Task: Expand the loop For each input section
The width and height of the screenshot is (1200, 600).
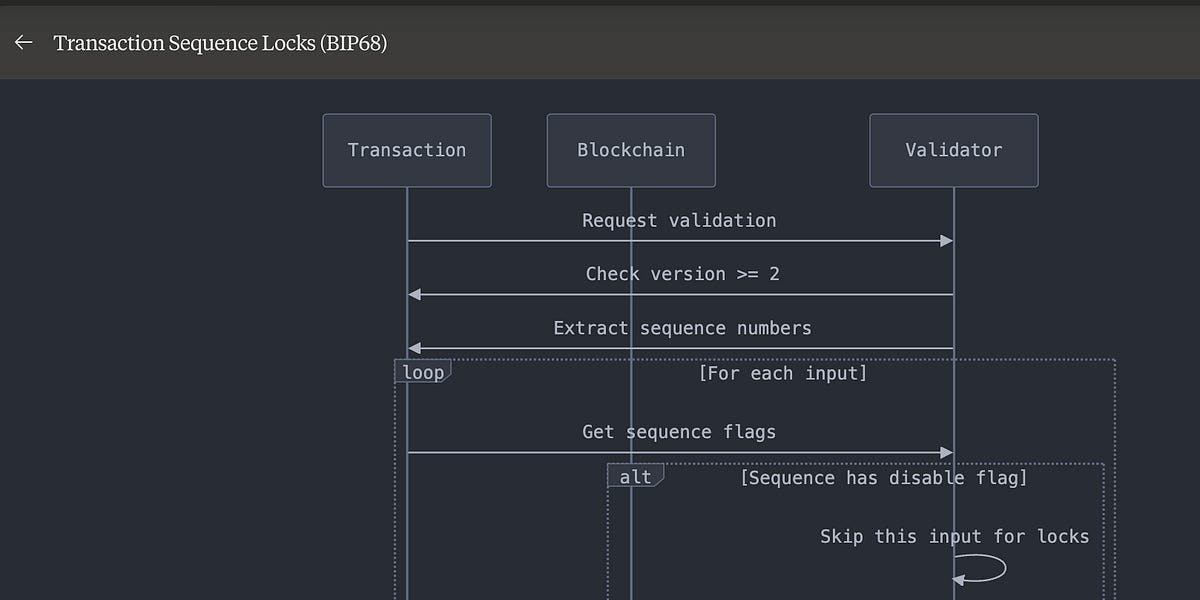Action: [783, 372]
